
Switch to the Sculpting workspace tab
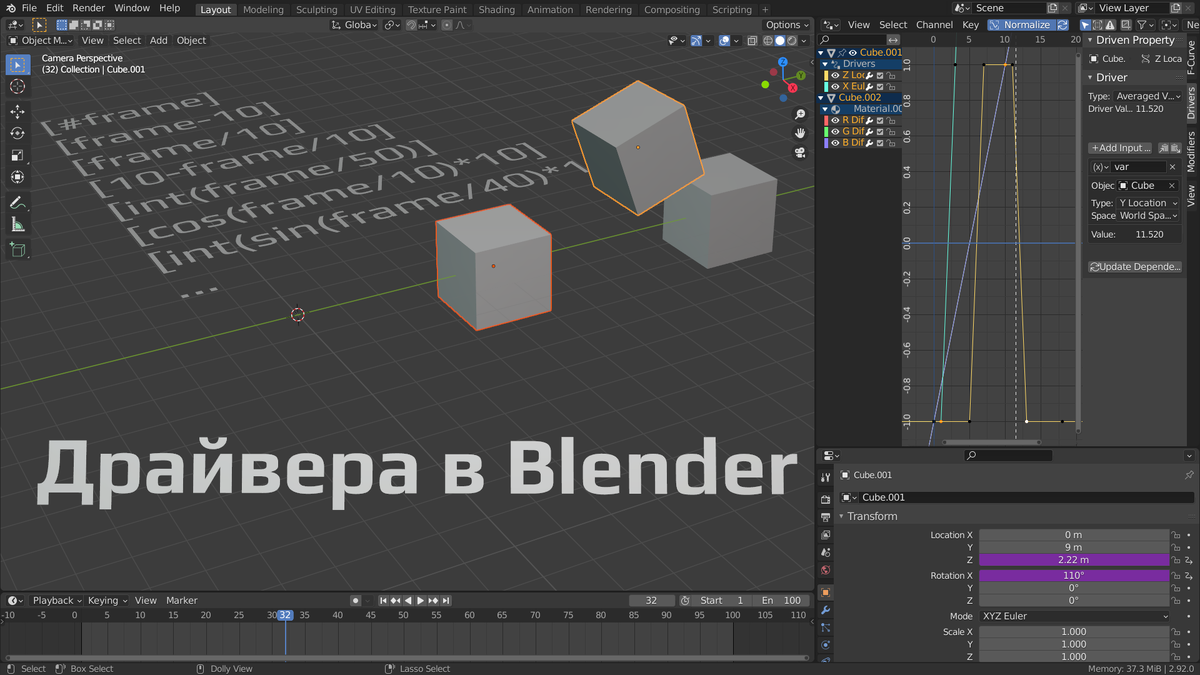point(316,9)
